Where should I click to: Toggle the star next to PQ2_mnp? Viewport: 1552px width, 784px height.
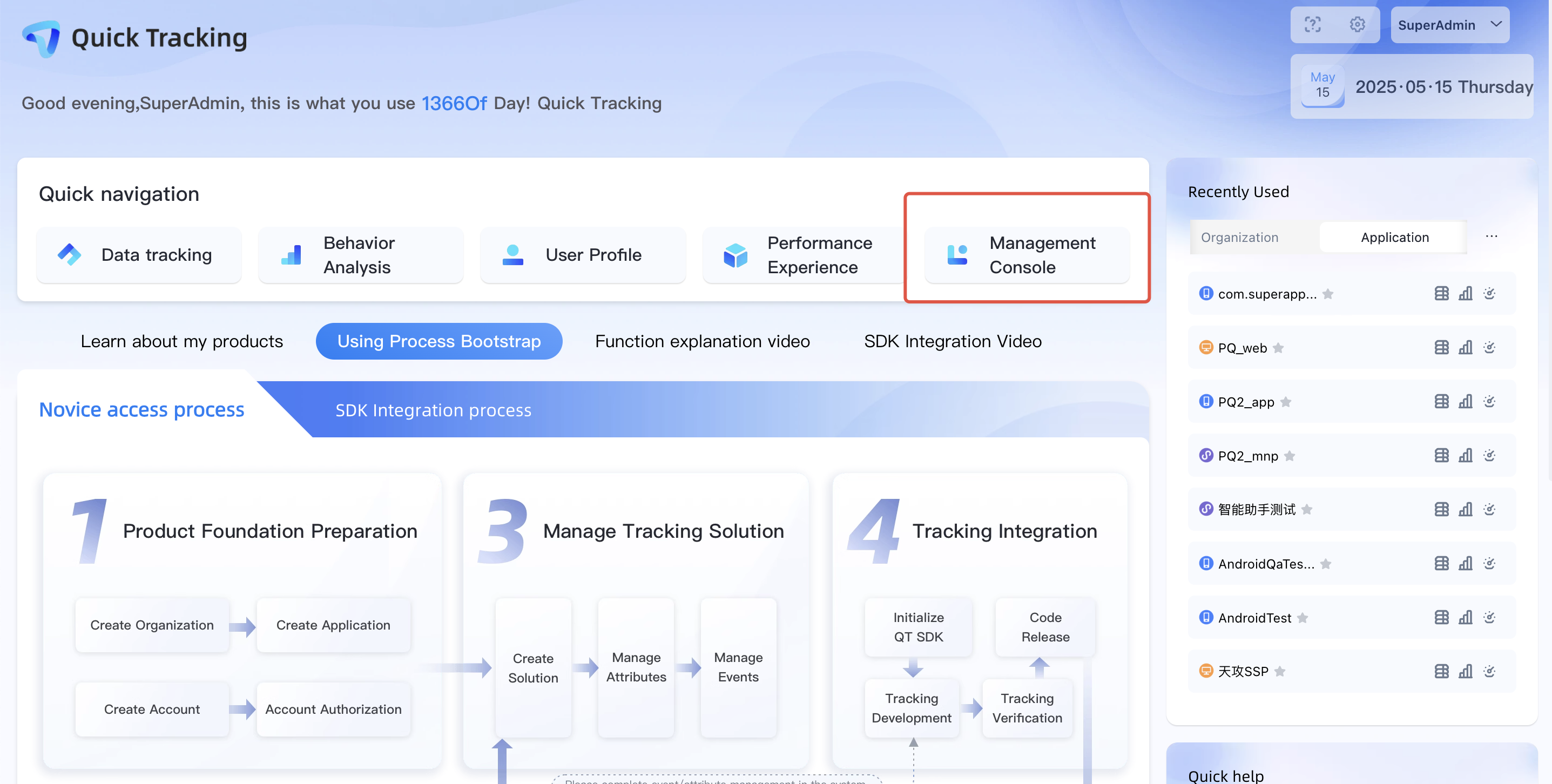[1290, 456]
